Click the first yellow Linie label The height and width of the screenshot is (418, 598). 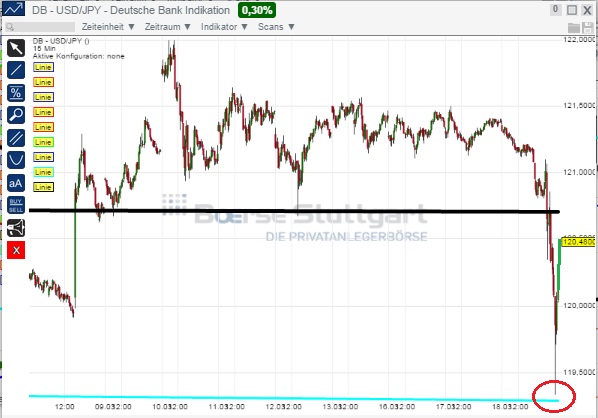pos(43,68)
